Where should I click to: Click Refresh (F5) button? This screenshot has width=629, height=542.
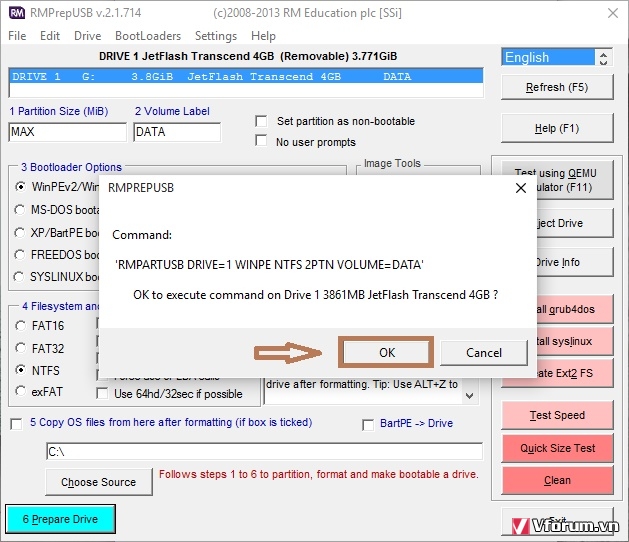tap(557, 87)
